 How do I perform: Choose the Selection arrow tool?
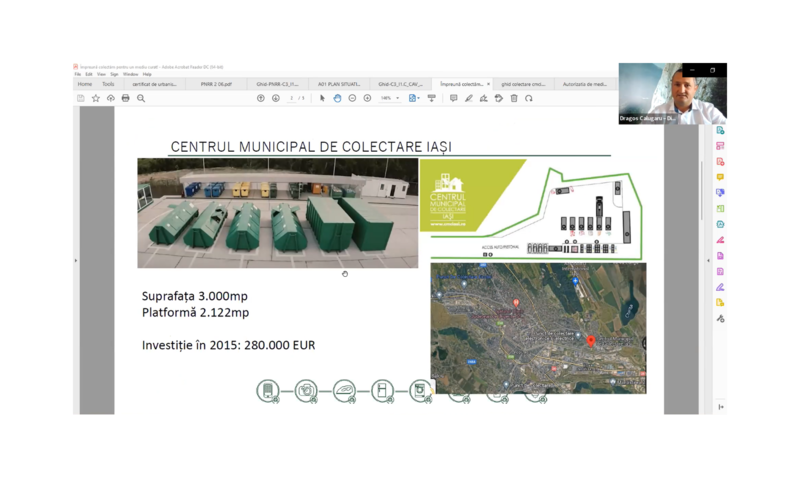click(322, 98)
